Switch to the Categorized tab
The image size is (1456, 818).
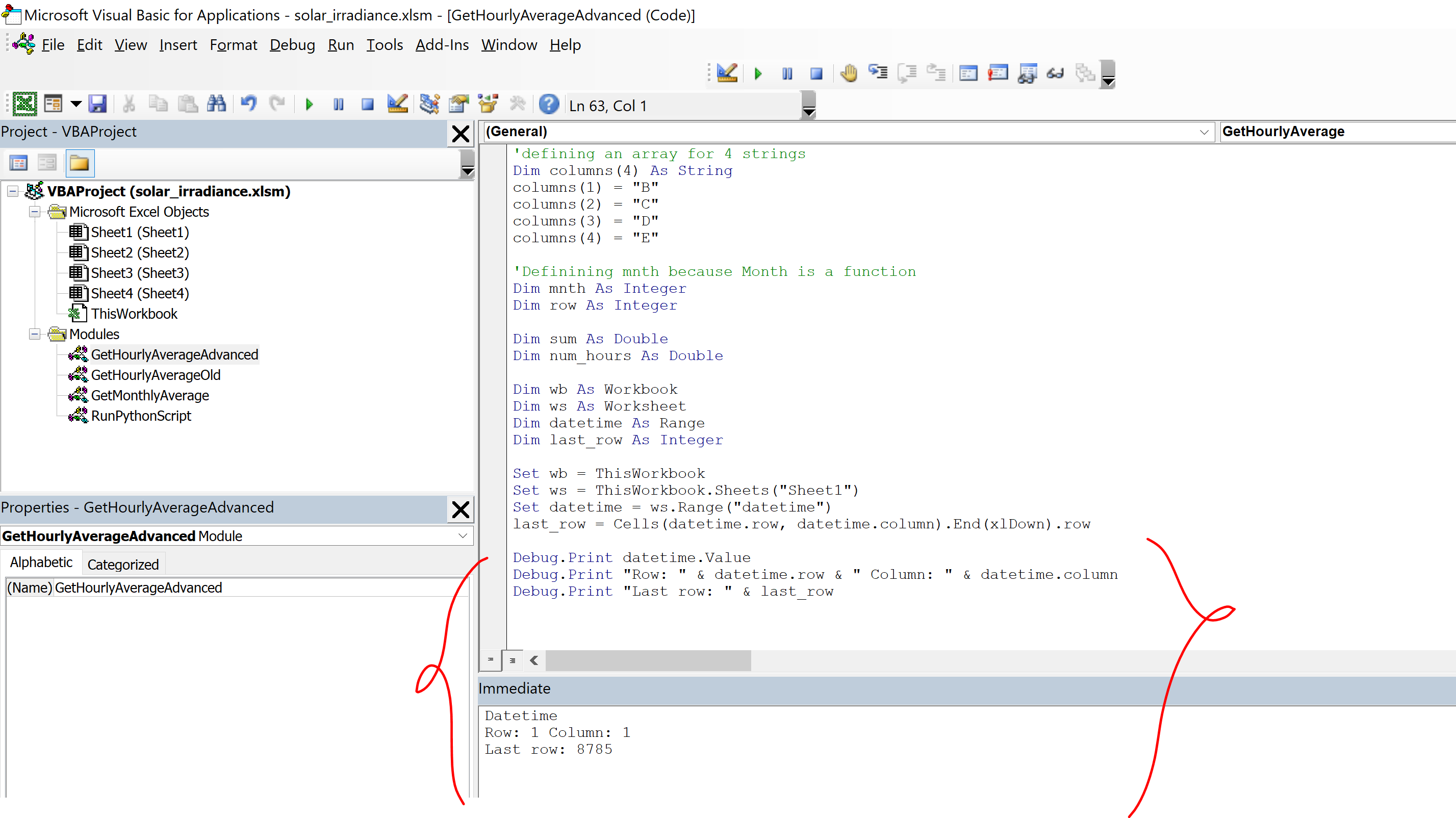pos(123,564)
